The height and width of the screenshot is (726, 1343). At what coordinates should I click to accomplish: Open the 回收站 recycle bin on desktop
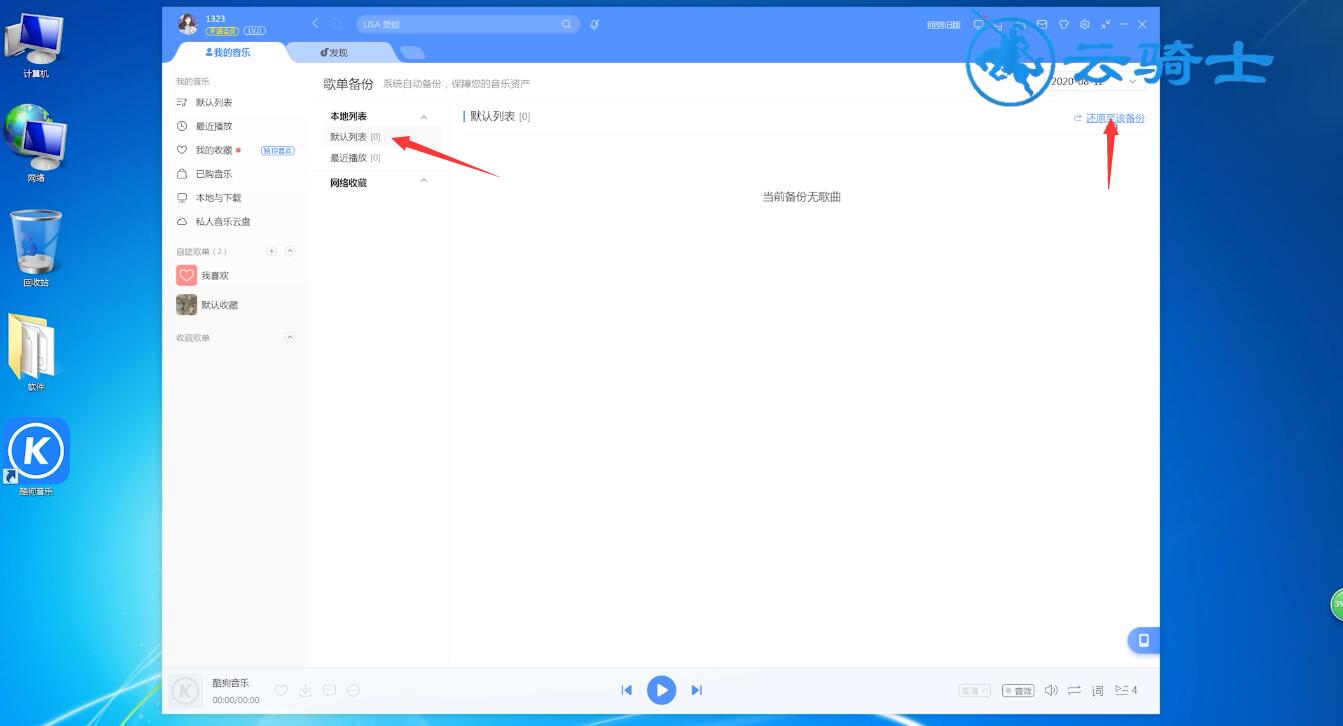coord(36,248)
